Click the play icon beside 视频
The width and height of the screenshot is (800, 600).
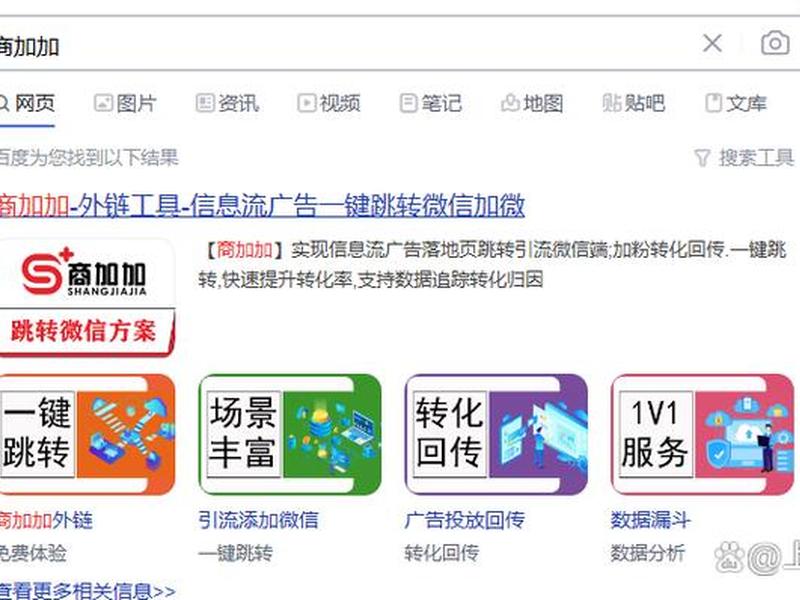coord(306,104)
